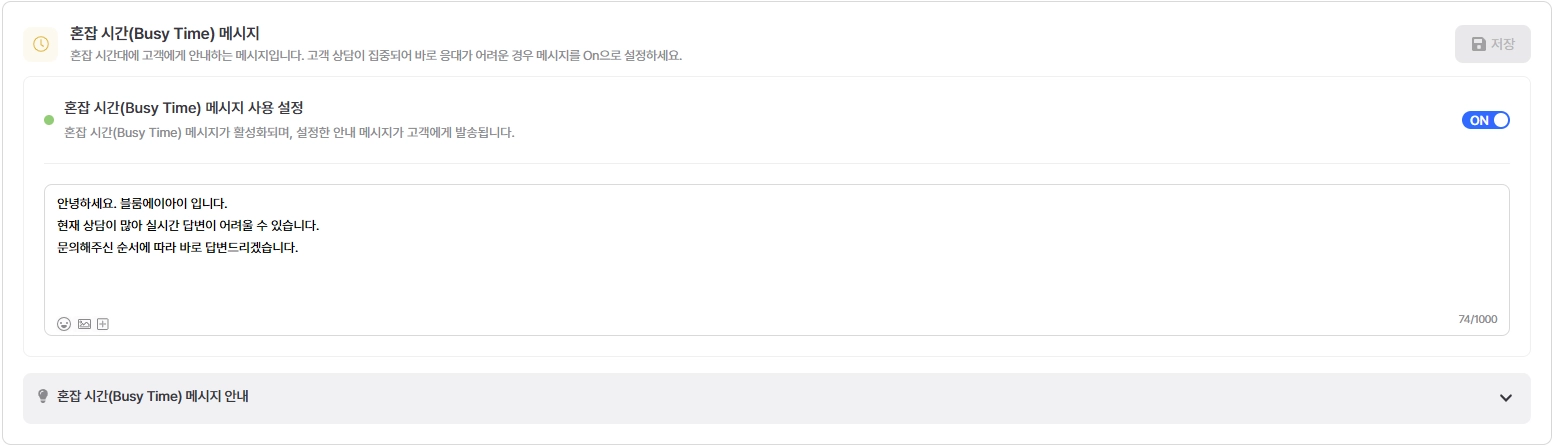The image size is (1553, 447).
Task: Click the plus square add icon
Action: click(102, 324)
